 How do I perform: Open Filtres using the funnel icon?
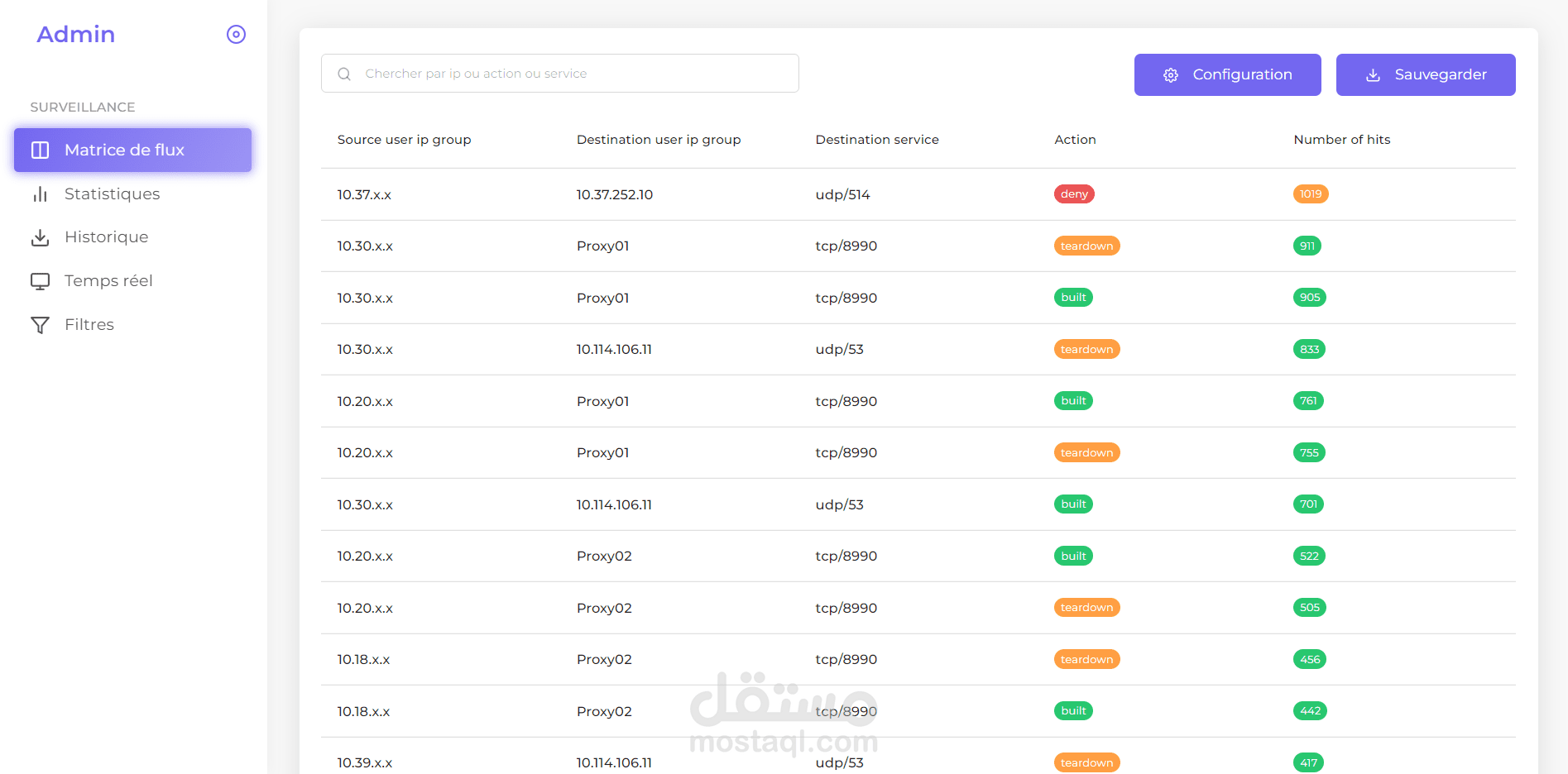(x=40, y=324)
